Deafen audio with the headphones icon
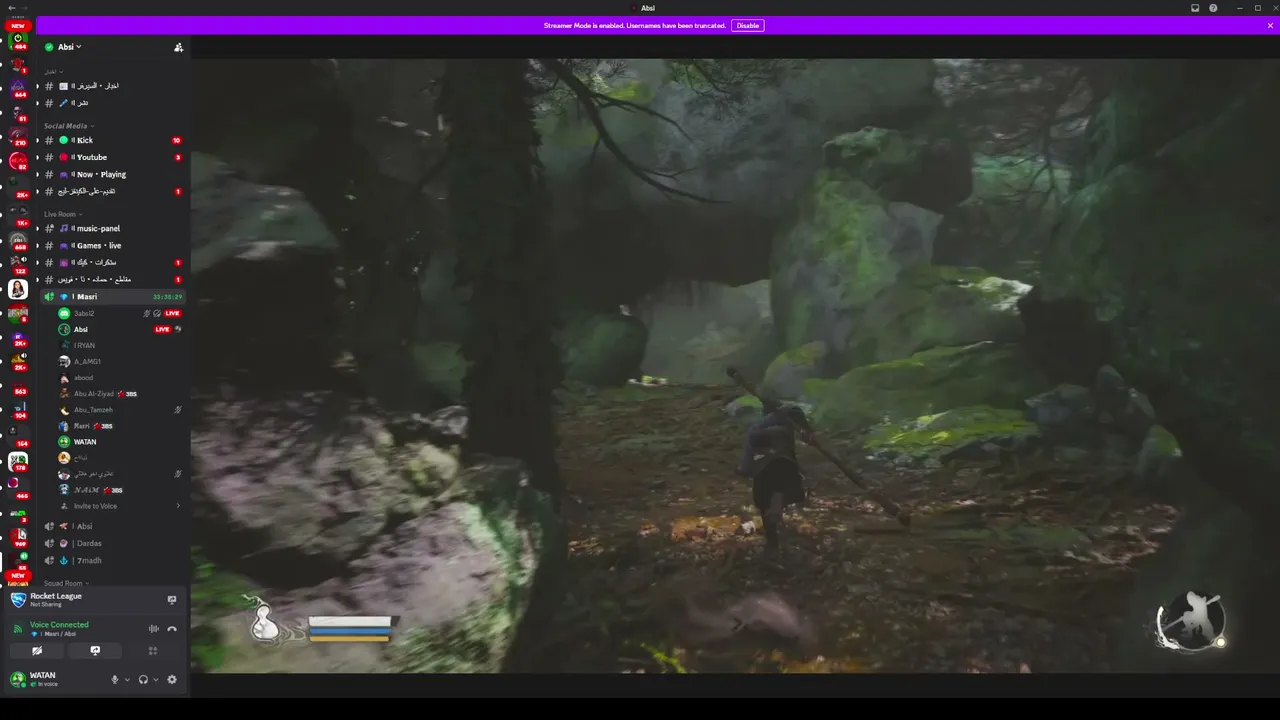This screenshot has height=720, width=1280. point(143,680)
